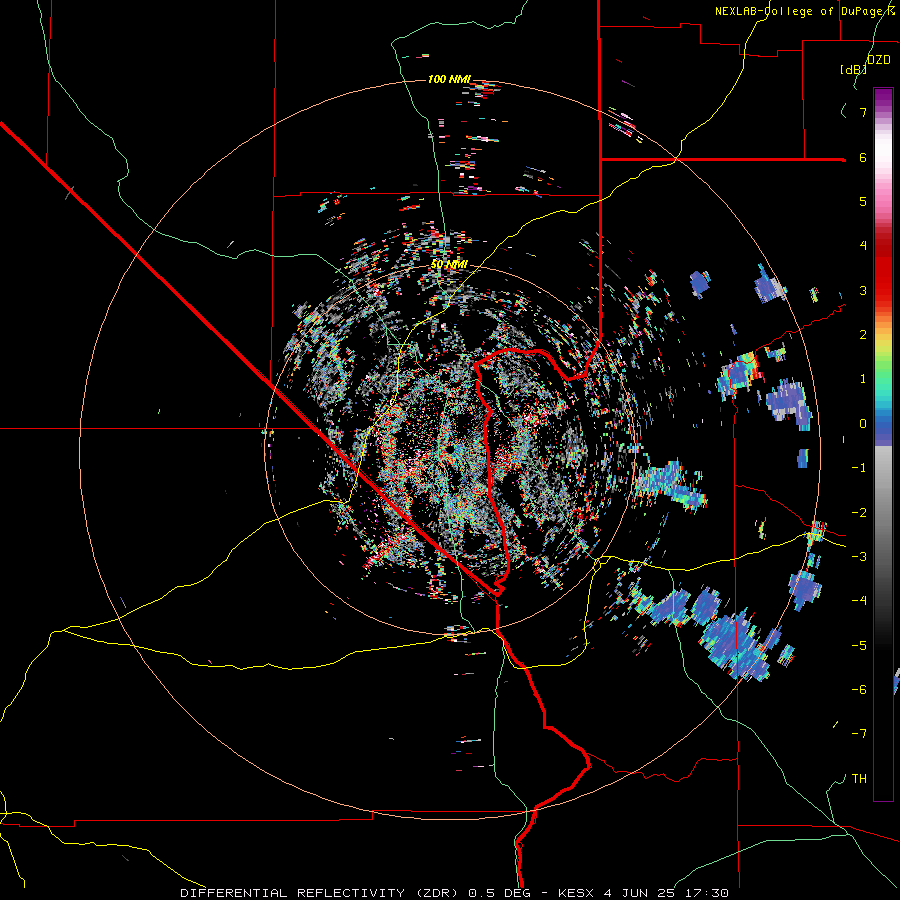Select the "-3" tick on the color scale
This screenshot has width=900, height=900.
tap(859, 557)
